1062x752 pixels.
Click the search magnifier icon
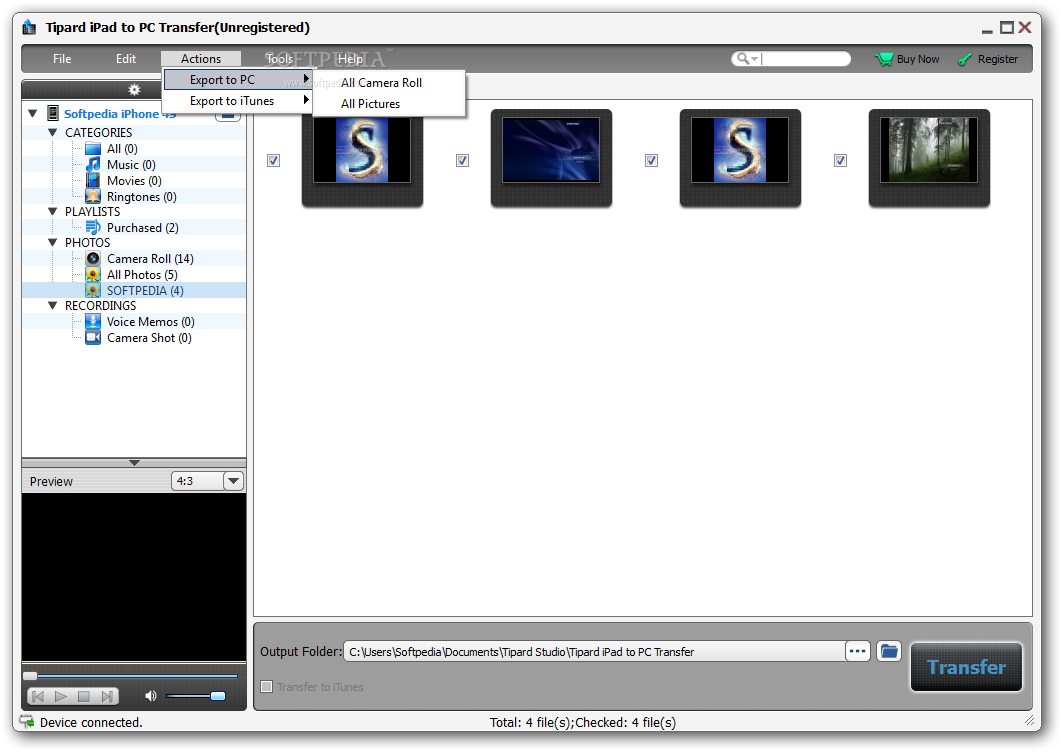[743, 59]
